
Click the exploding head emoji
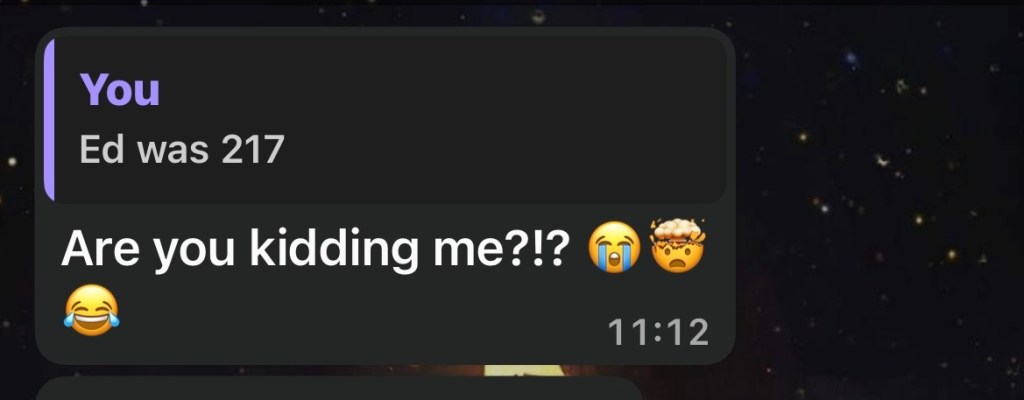point(677,245)
